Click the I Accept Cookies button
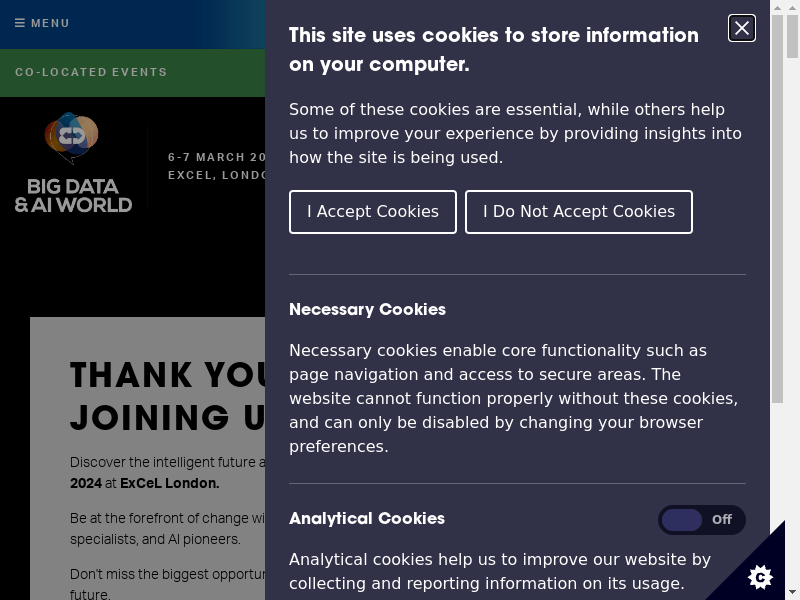Screen dimensions: 800x600 point(373,212)
